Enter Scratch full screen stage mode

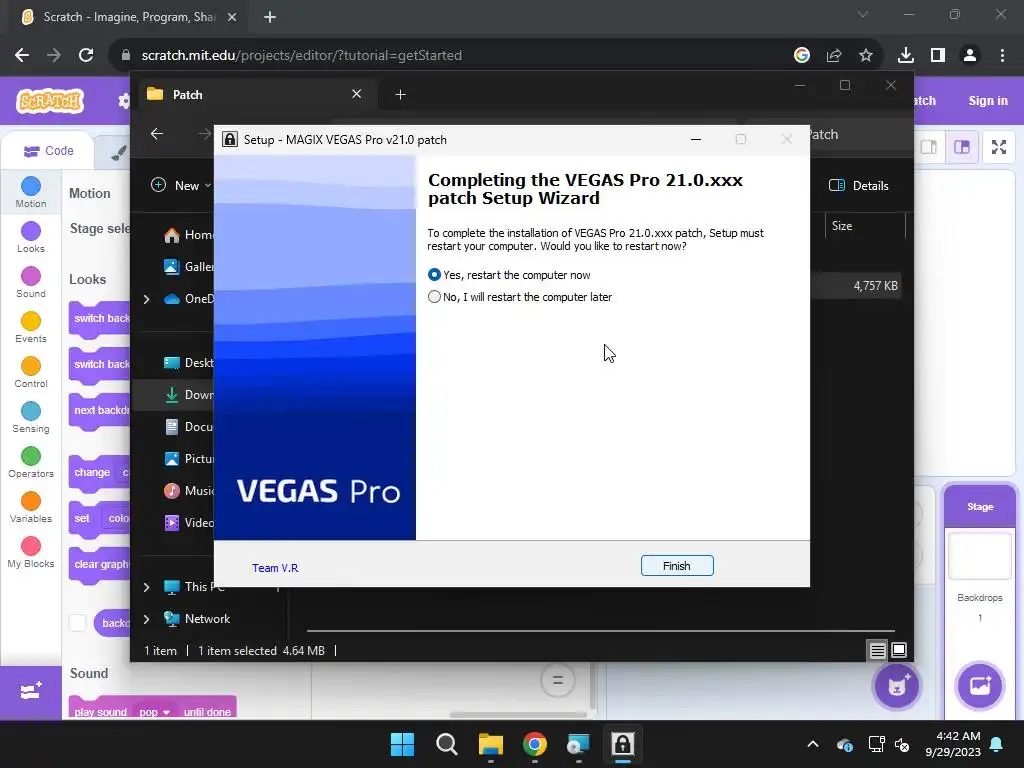point(999,148)
